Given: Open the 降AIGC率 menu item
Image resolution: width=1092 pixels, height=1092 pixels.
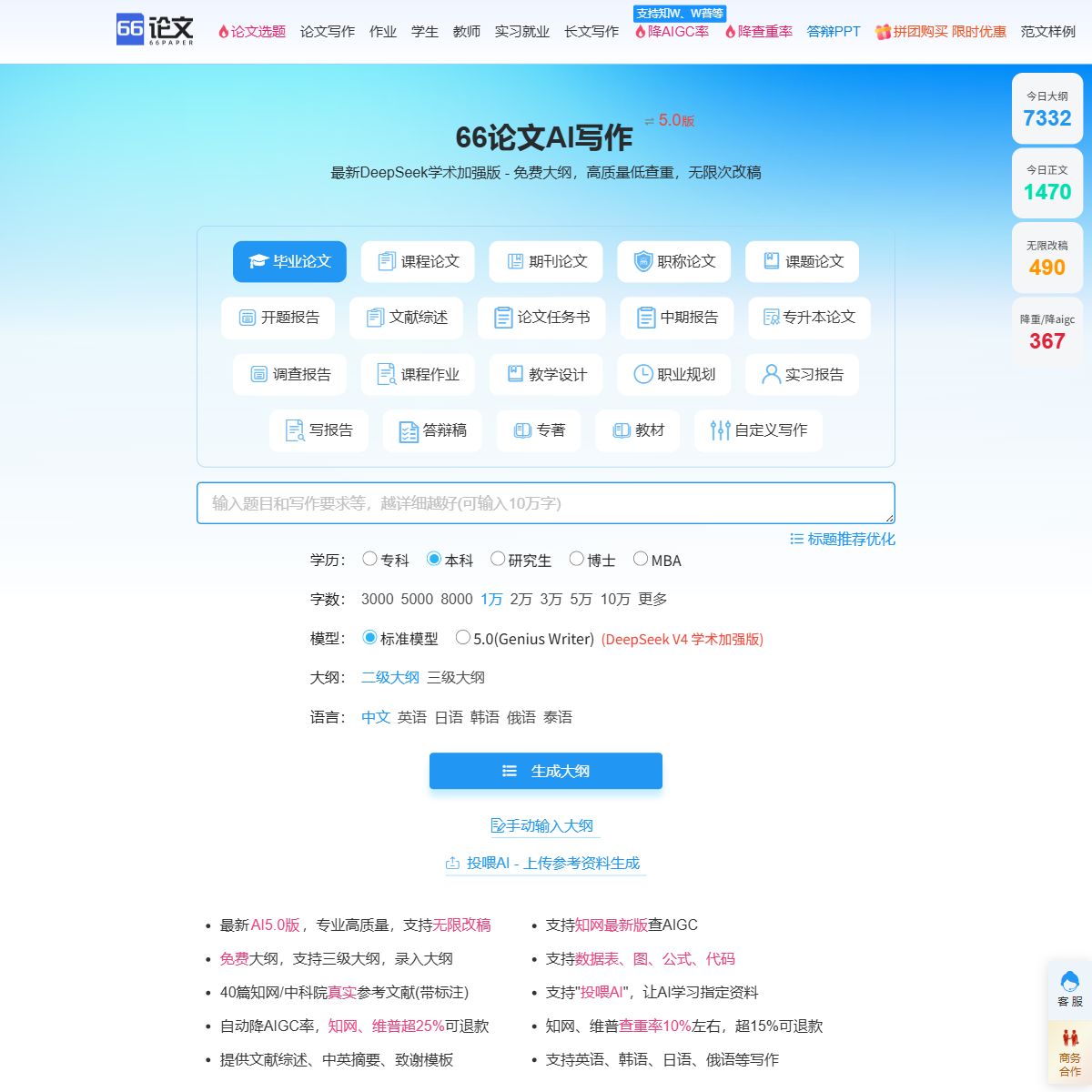Looking at the screenshot, I should click(x=672, y=31).
